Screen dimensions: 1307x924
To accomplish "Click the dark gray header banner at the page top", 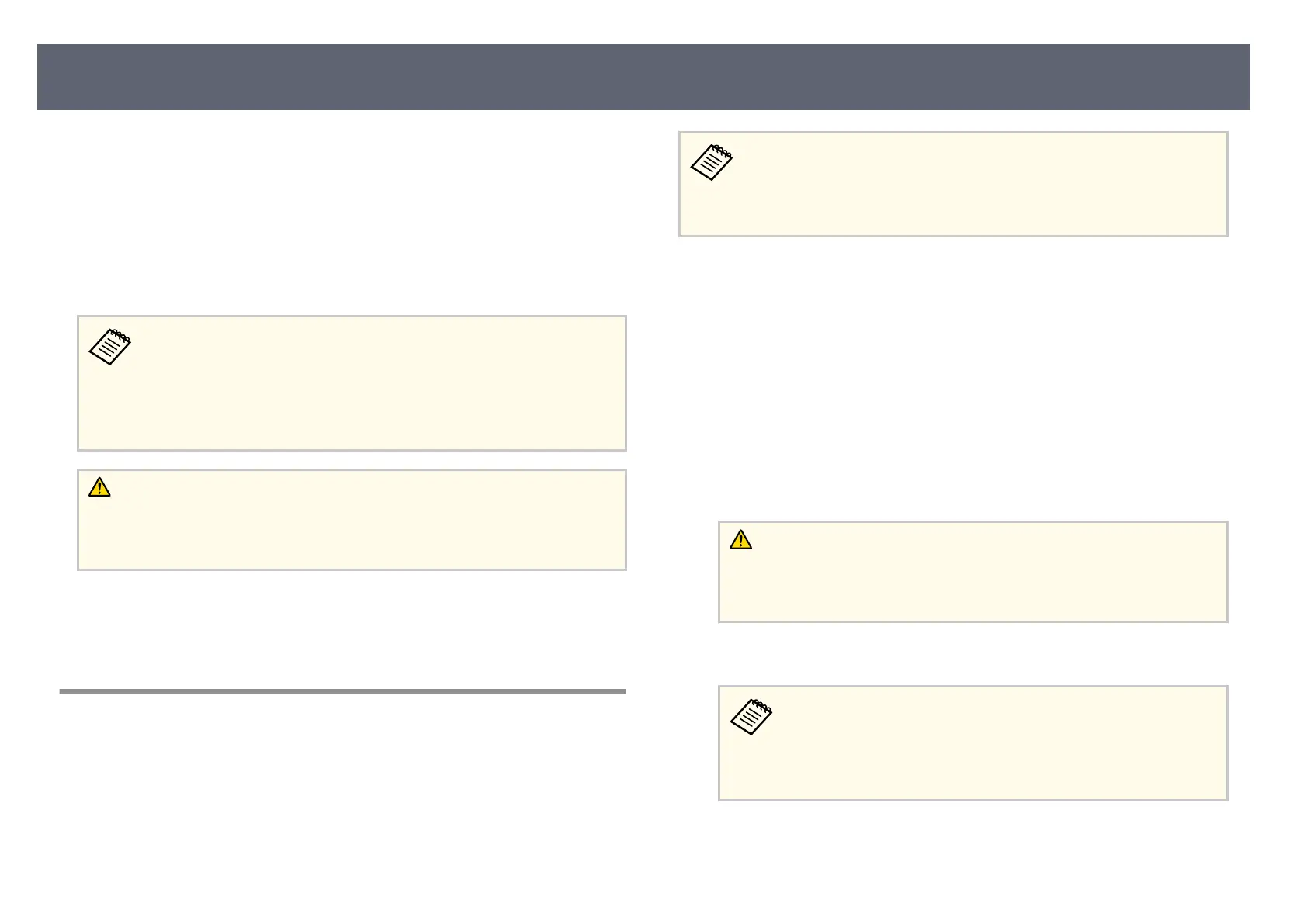I will (x=643, y=77).
